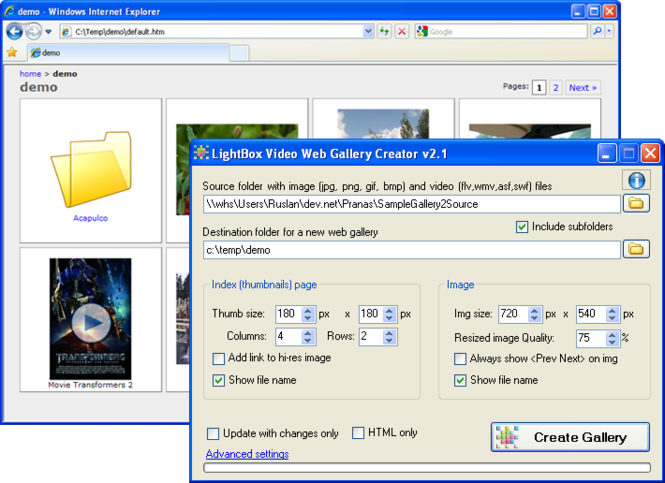Click the Columns value field

coord(289,337)
